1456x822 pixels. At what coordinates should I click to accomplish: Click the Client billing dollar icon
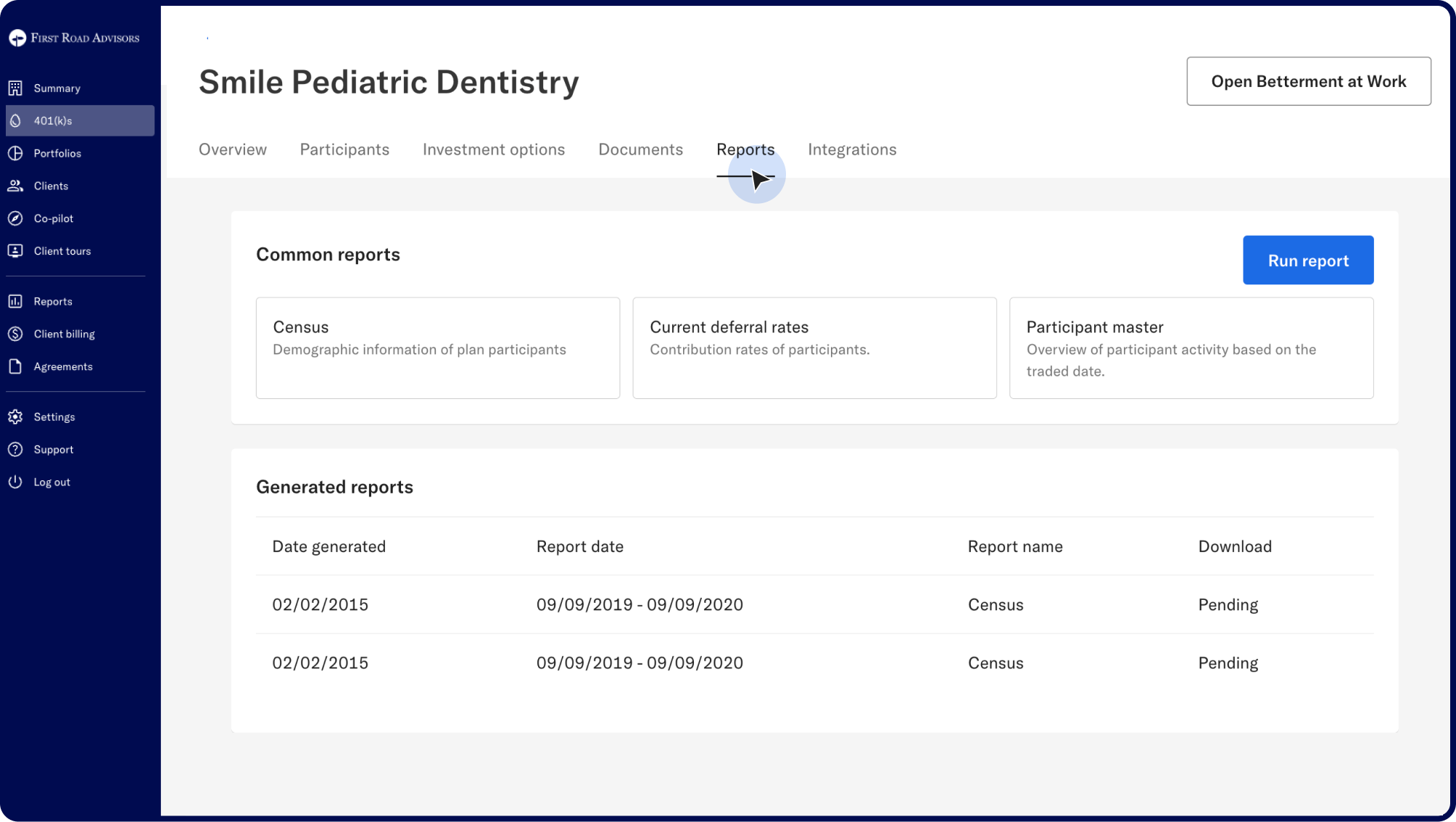(x=15, y=334)
